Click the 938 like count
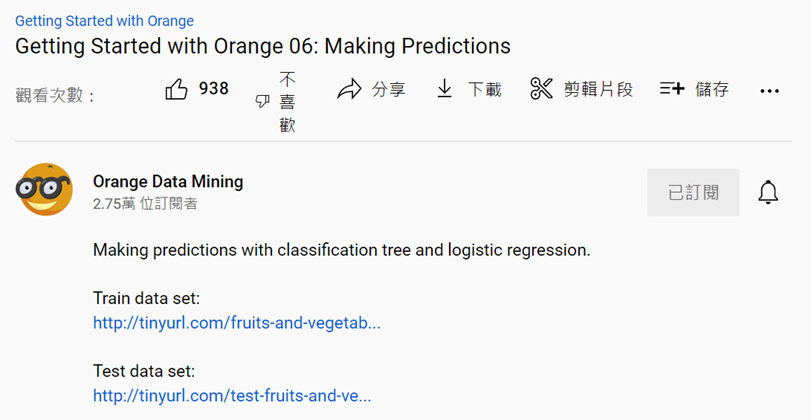 click(x=214, y=89)
